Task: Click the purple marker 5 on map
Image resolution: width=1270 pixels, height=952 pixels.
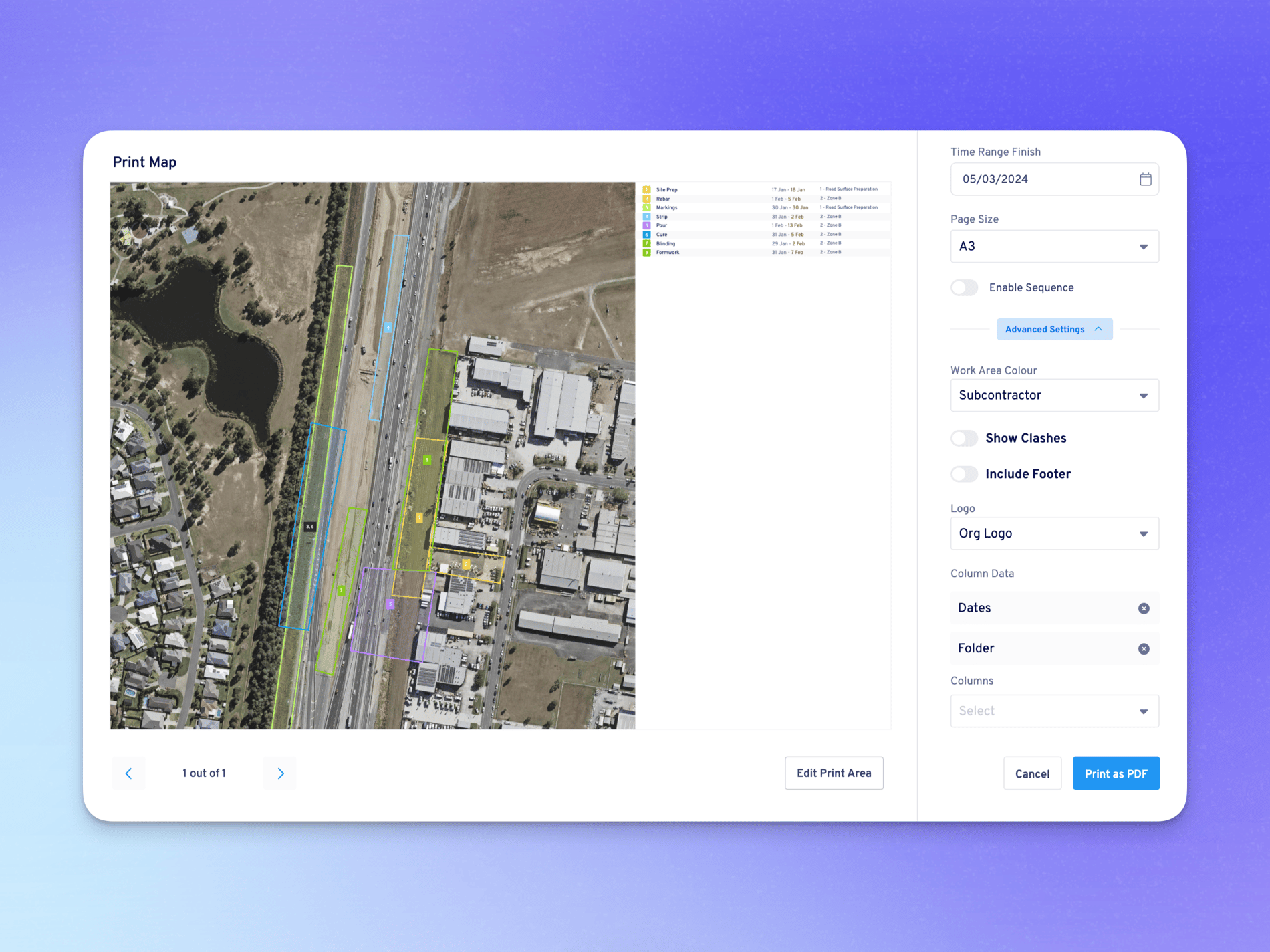Action: [x=390, y=604]
